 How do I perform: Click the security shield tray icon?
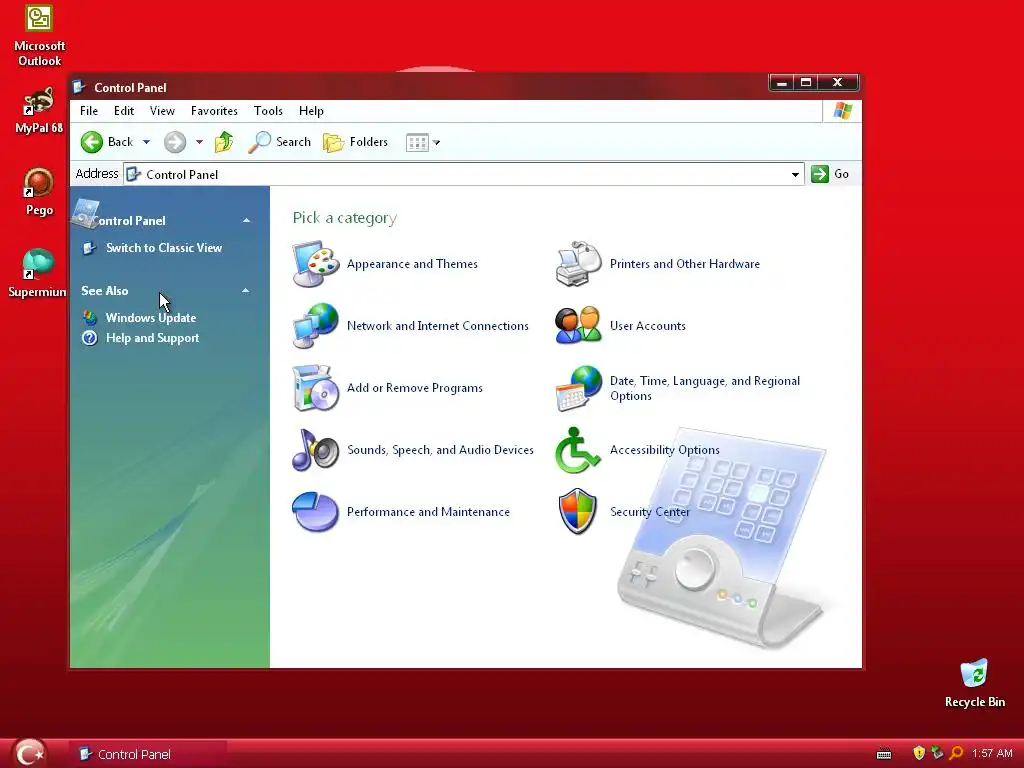[x=919, y=754]
